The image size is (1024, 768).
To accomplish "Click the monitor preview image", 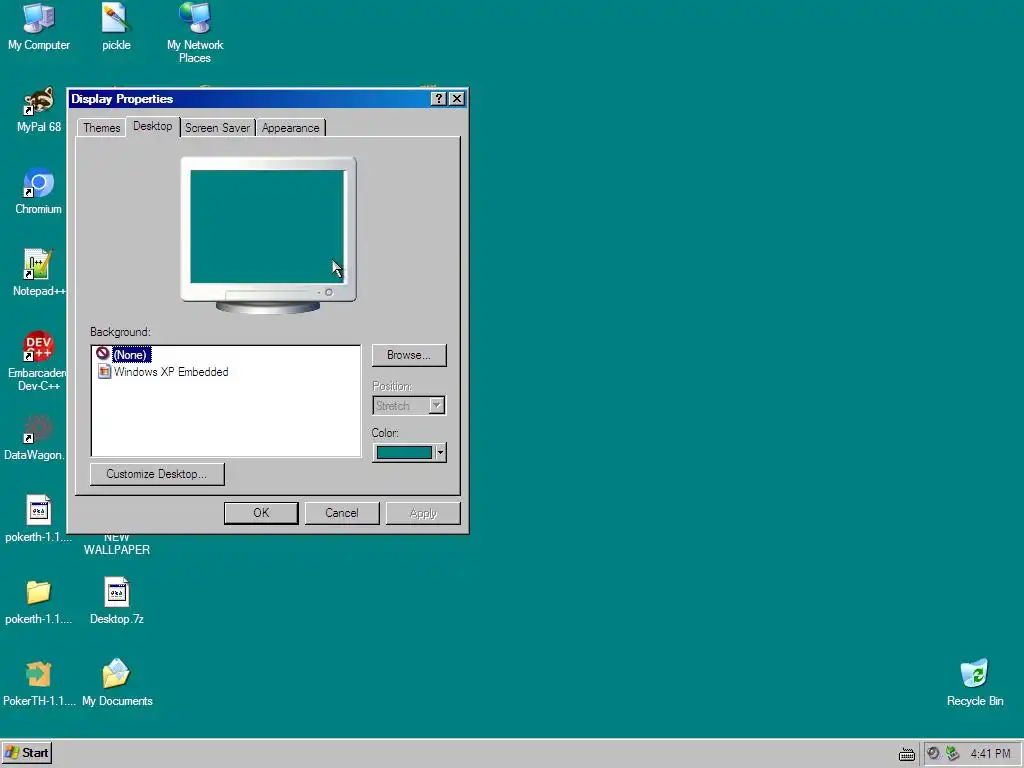I will pyautogui.click(x=268, y=234).
